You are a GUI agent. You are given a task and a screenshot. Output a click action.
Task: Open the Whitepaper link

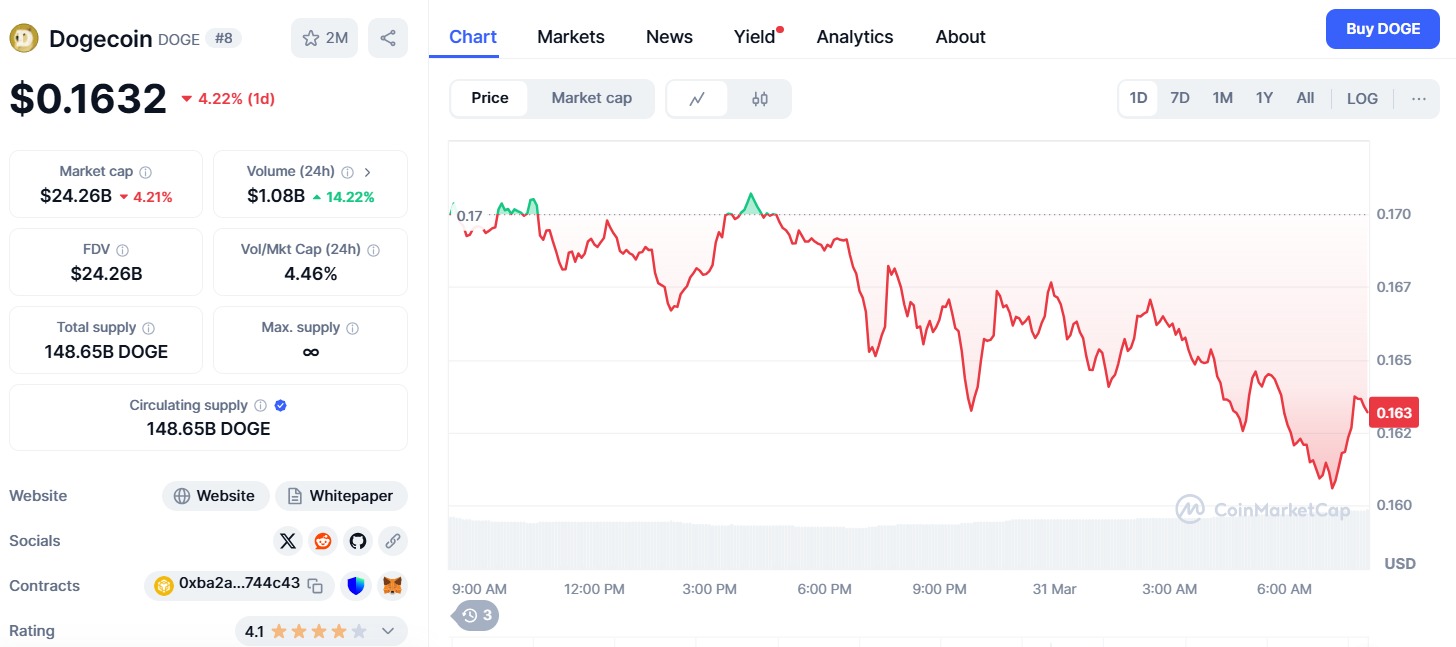click(x=341, y=496)
